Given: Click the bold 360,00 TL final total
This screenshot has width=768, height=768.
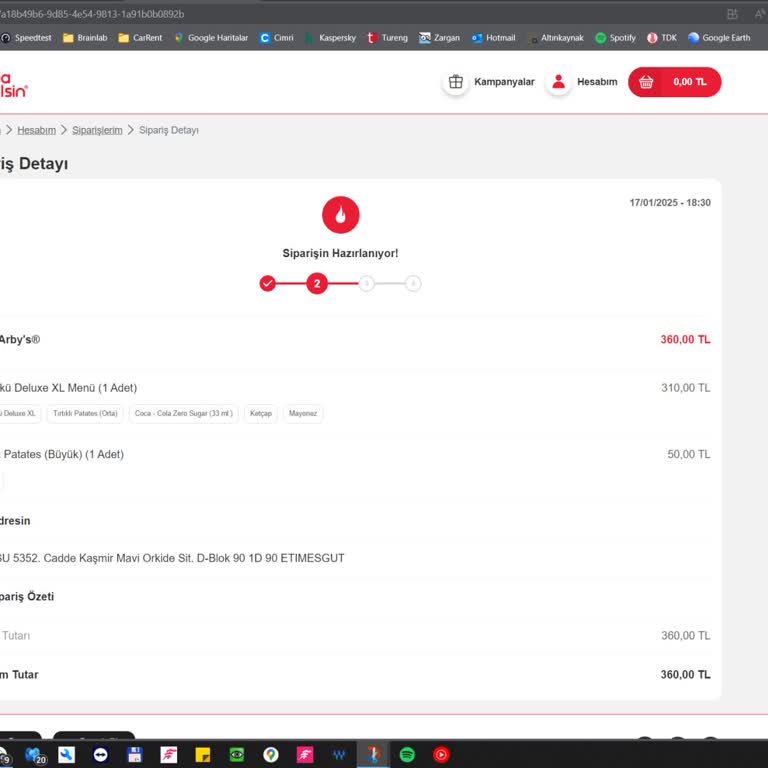Looking at the screenshot, I should 685,675.
